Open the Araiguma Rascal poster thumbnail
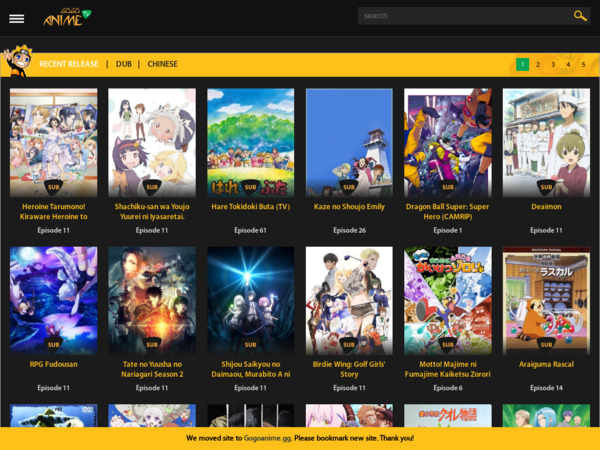600x450 pixels. coord(546,300)
